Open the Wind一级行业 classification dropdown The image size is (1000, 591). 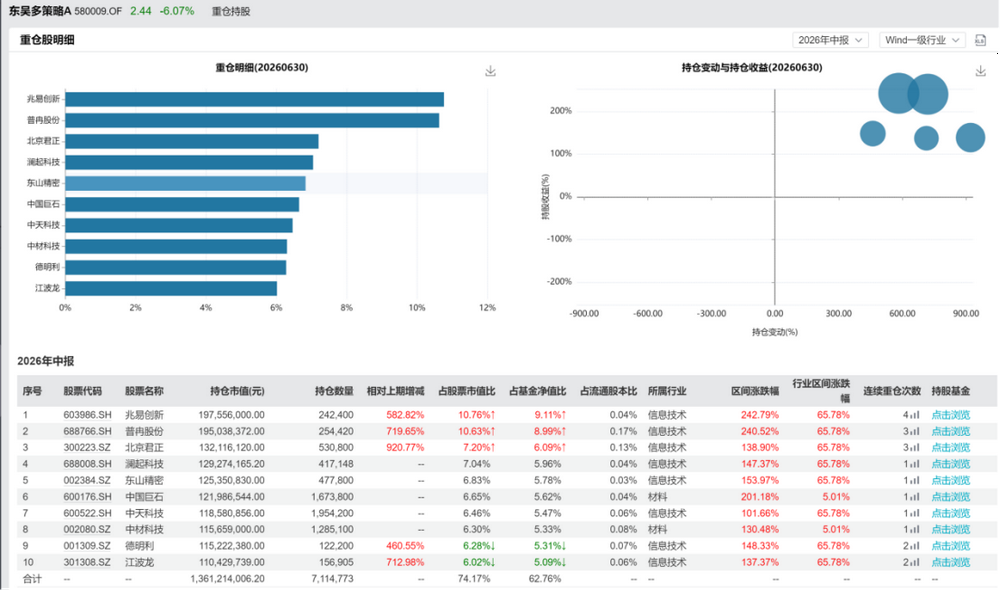tap(922, 40)
